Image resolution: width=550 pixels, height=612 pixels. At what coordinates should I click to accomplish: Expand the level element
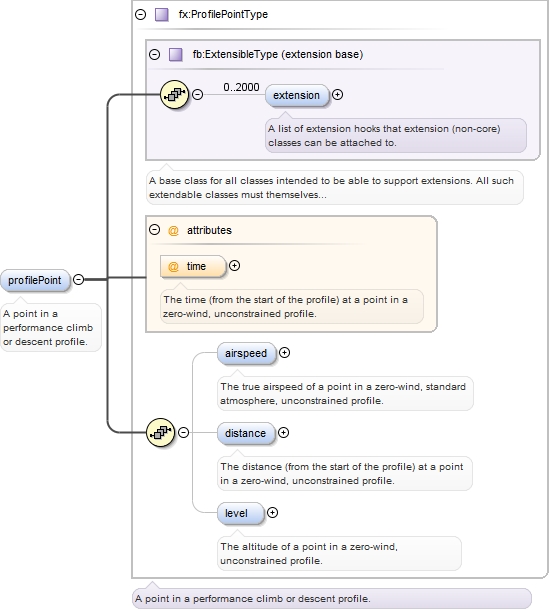pos(272,512)
